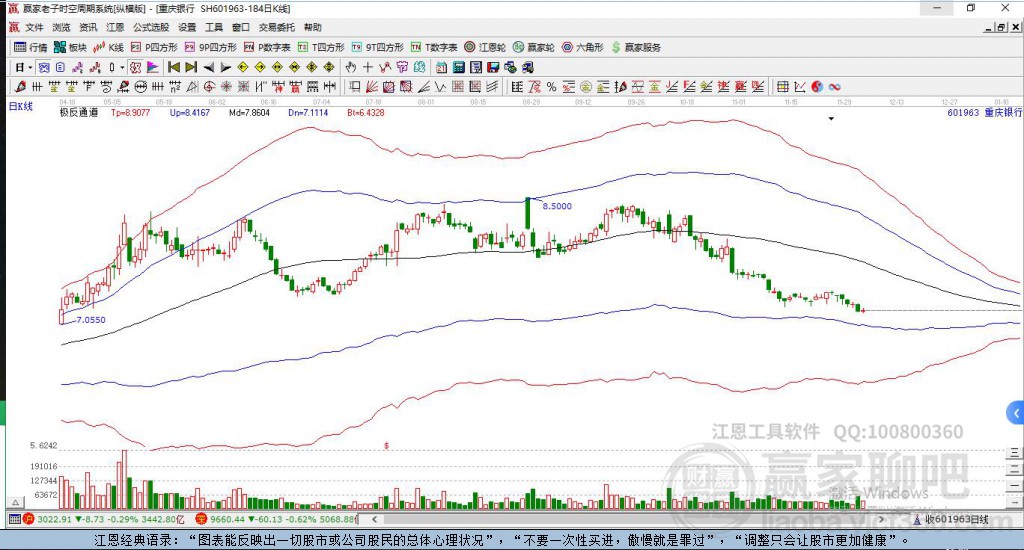Click the small black triangle marker above chart
This screenshot has width=1024, height=550.
pos(831,119)
